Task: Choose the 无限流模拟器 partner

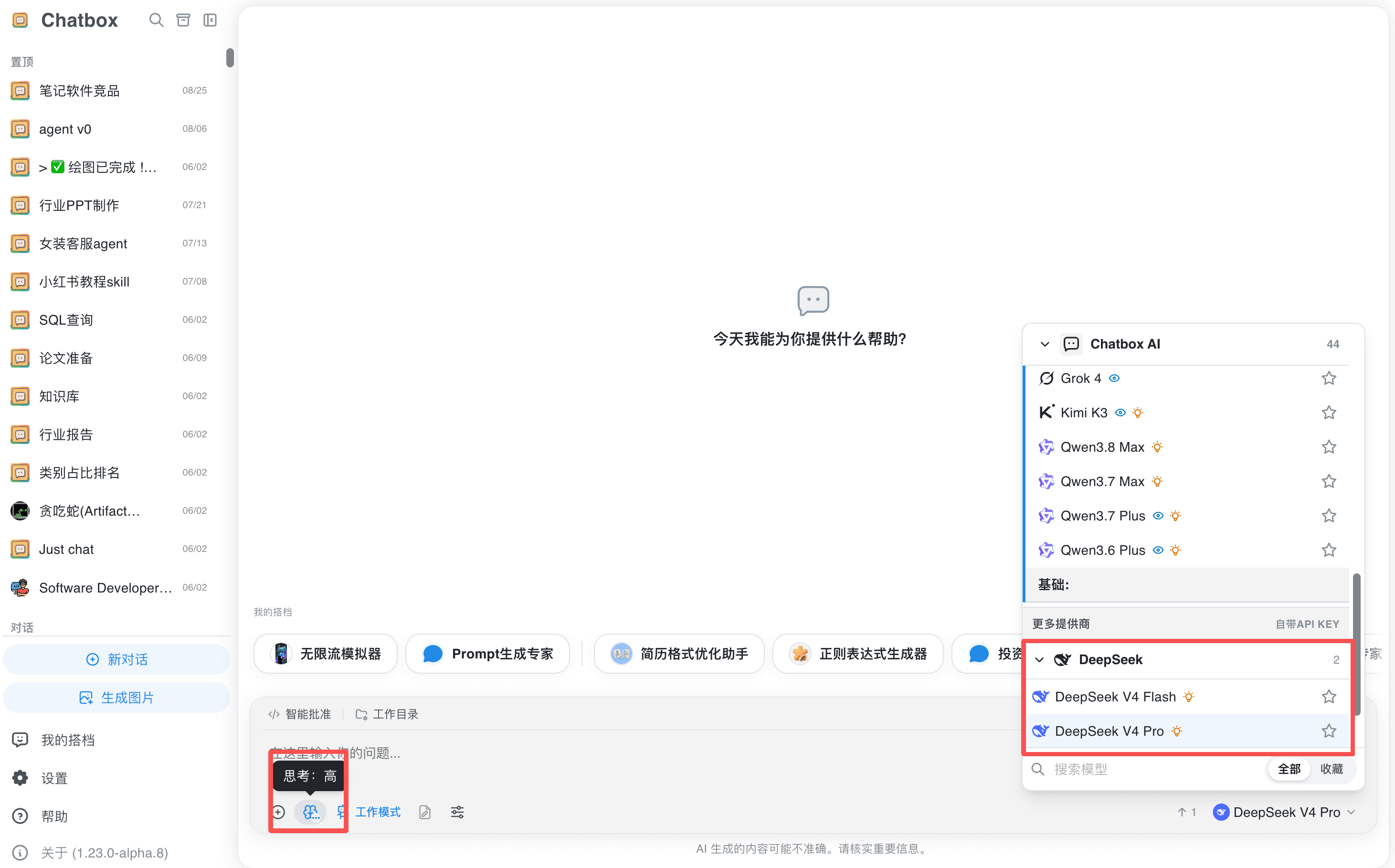Action: [x=326, y=653]
